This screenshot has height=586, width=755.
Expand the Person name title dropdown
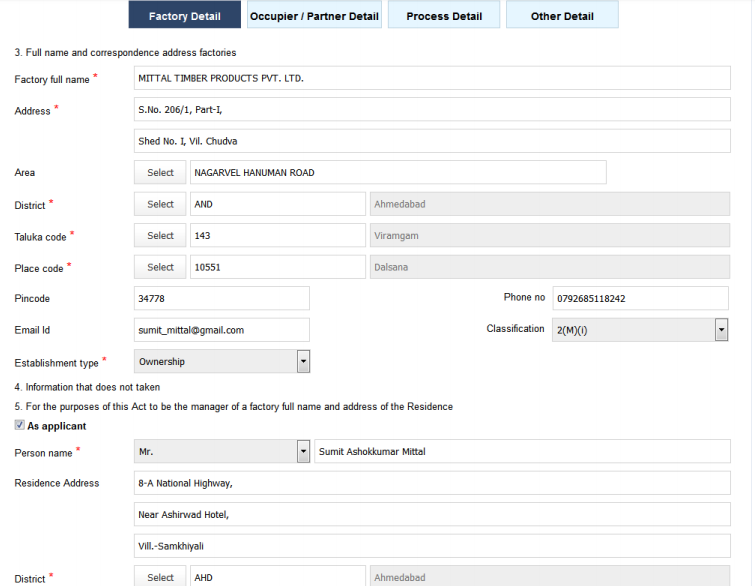point(304,452)
